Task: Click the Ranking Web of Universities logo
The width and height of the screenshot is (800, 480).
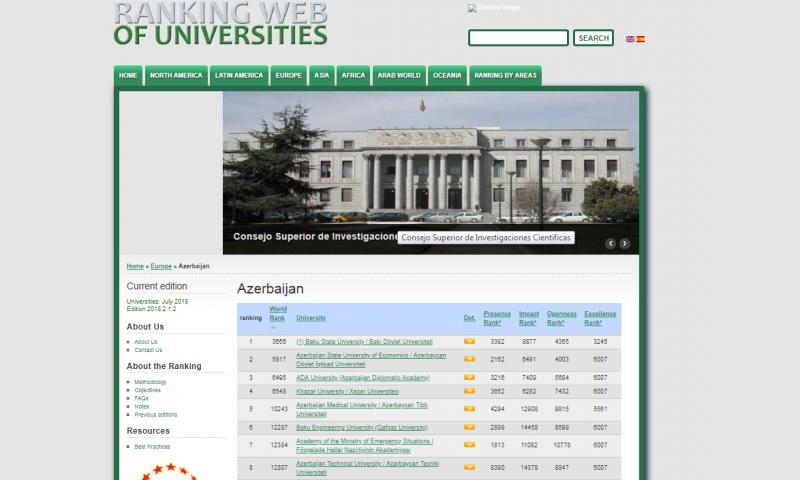Action: 220,23
